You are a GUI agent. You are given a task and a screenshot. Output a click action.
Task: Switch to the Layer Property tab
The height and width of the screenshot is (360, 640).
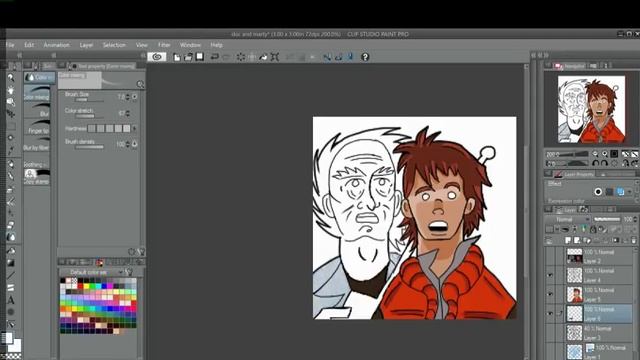[574, 174]
